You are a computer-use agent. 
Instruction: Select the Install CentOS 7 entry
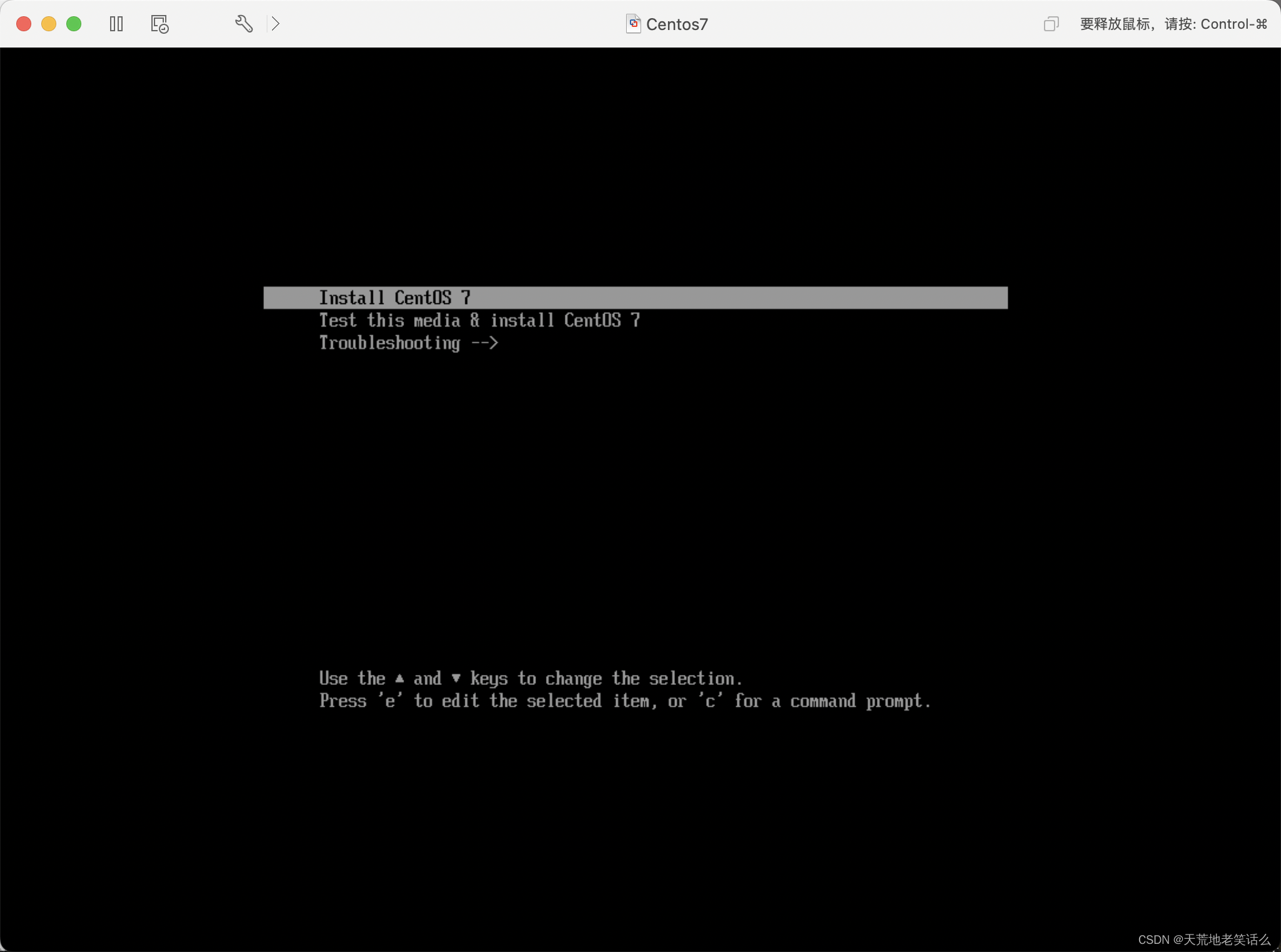[395, 298]
